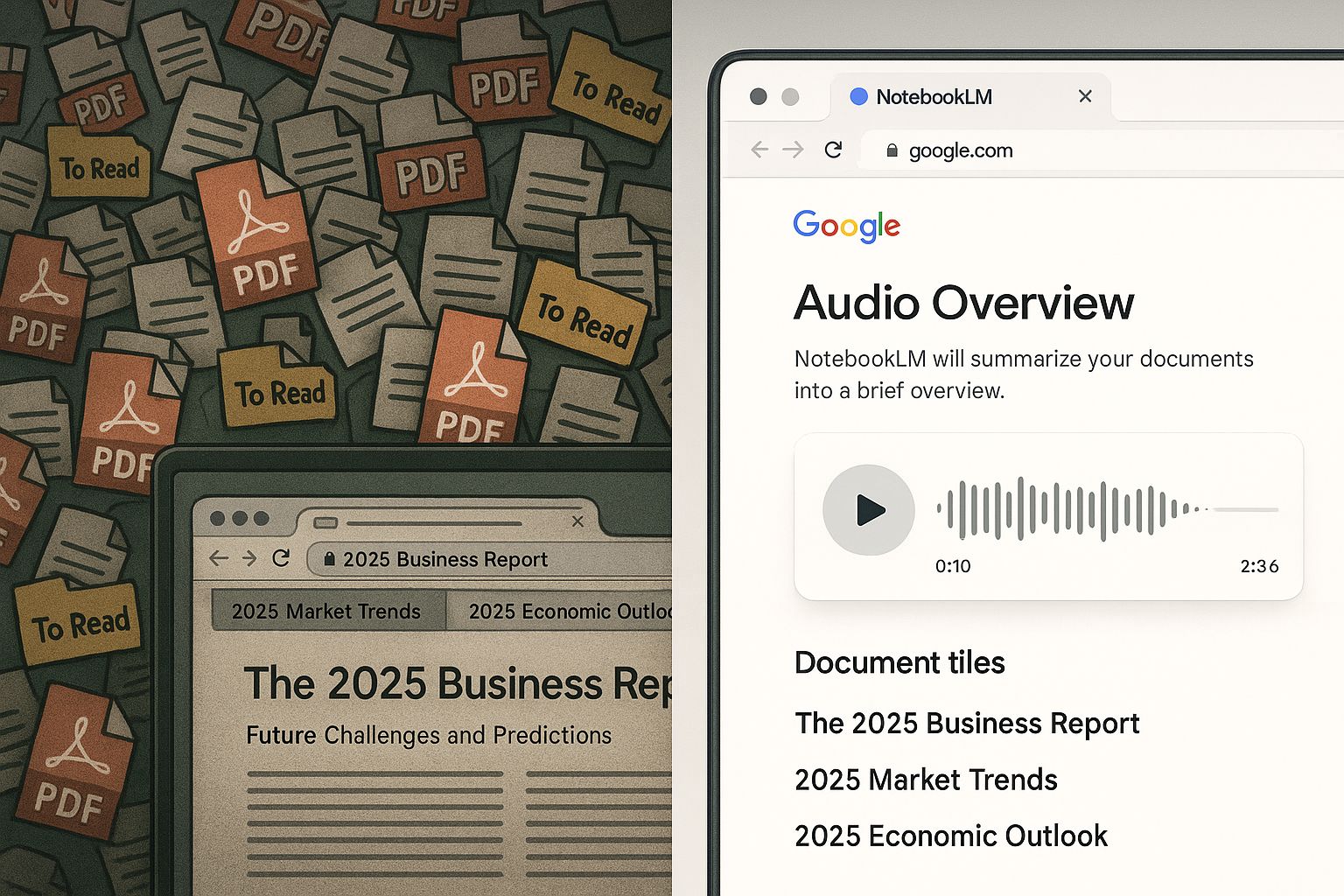This screenshot has width=1344, height=896.
Task: Go back in the Business Report browser window
Action: pos(219,558)
